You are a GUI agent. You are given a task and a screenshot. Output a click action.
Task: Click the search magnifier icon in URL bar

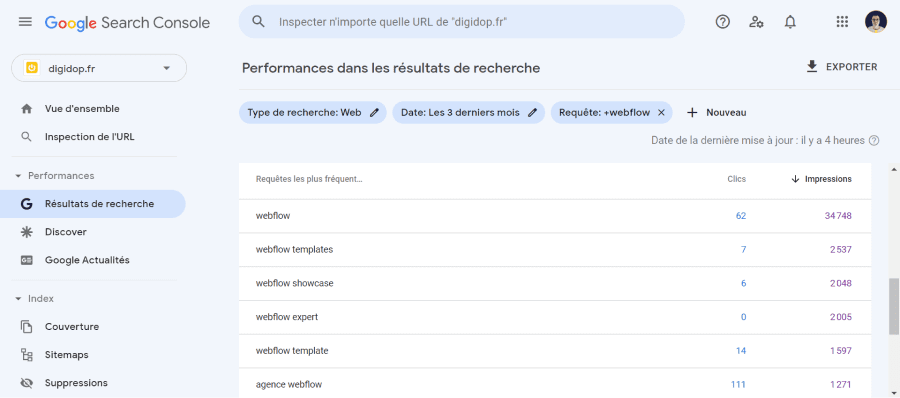pos(259,22)
